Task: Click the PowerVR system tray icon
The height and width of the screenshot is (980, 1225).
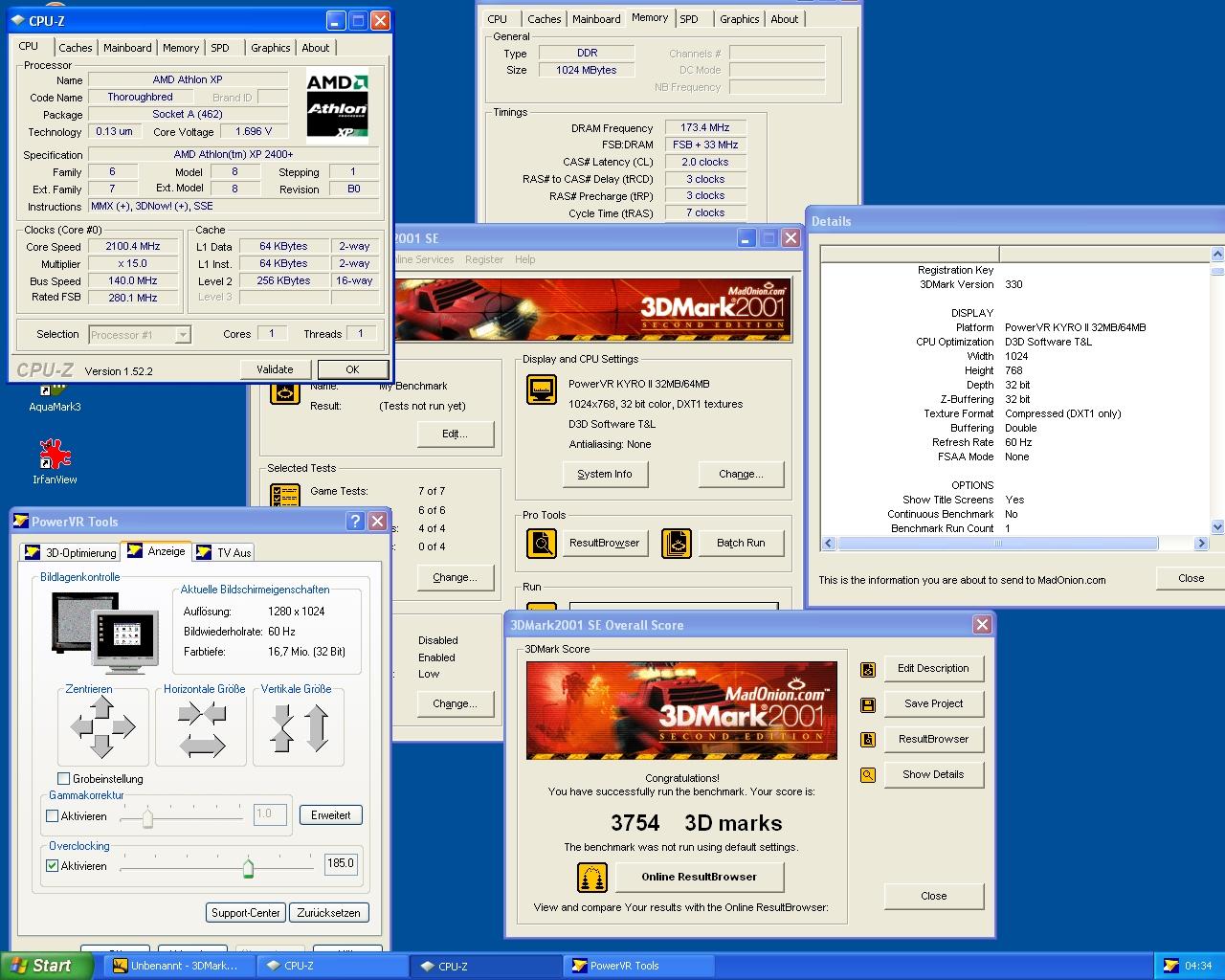Action: tap(1170, 966)
